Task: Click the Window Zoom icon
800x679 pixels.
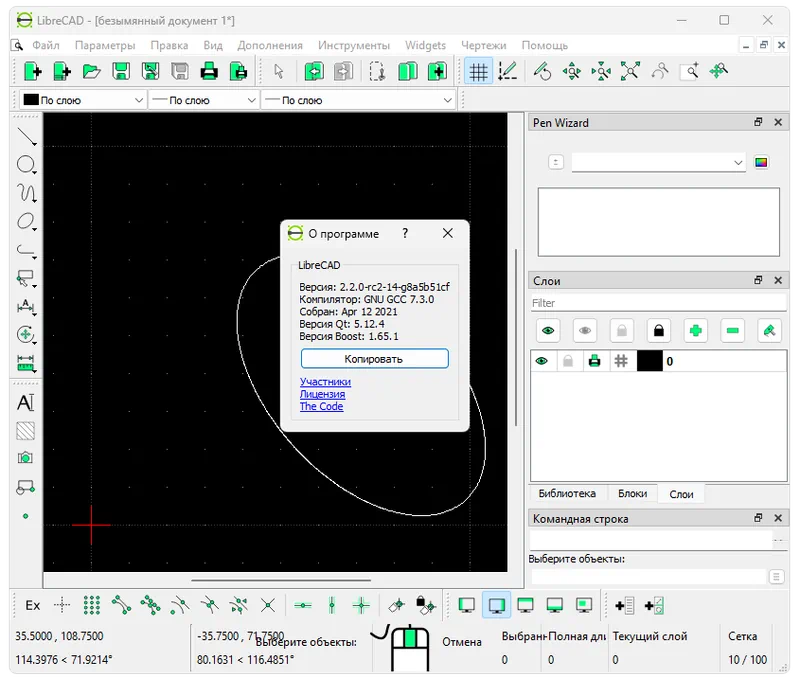Action: pyautogui.click(x=689, y=71)
